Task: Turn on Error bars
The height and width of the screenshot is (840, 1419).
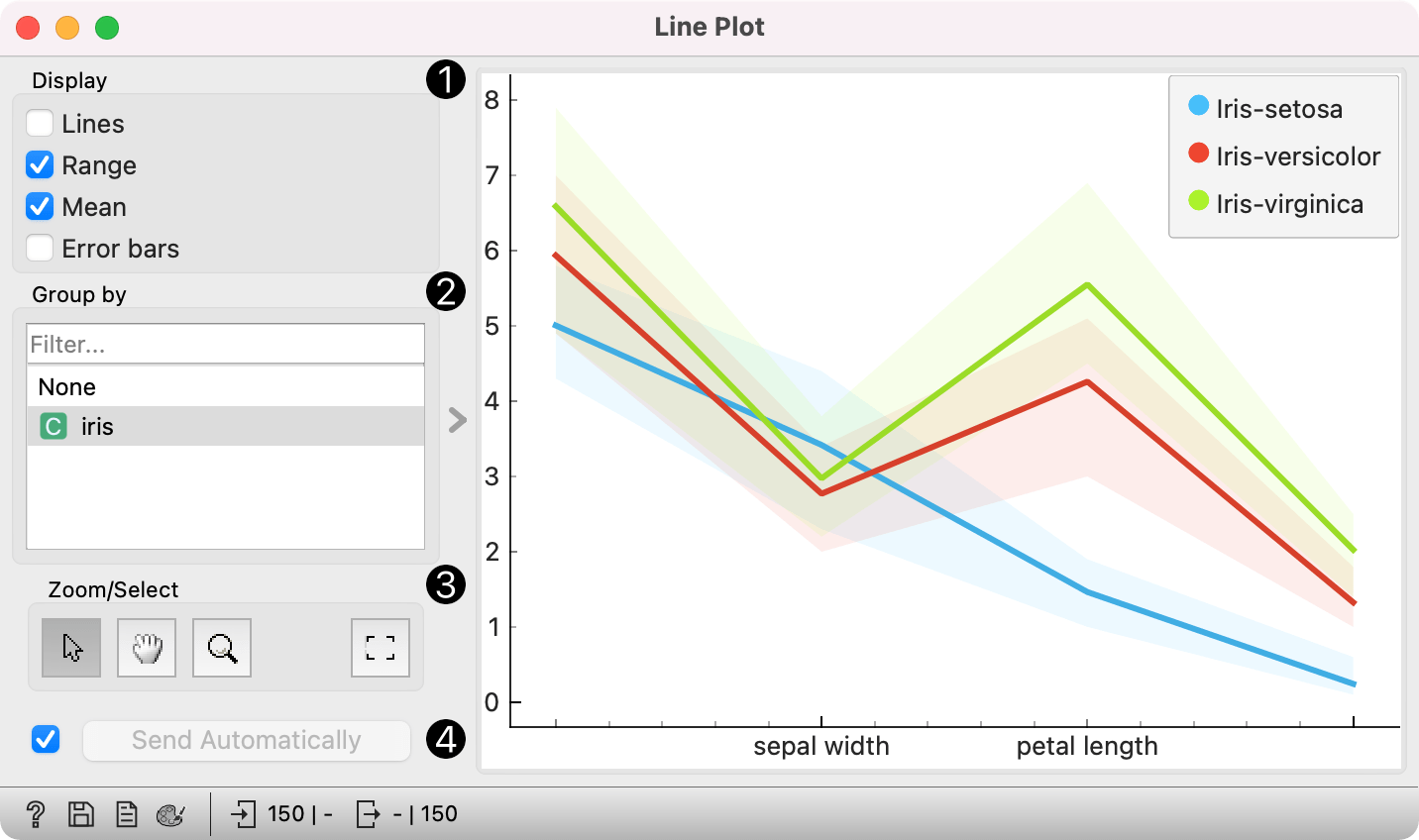Action: [40, 249]
